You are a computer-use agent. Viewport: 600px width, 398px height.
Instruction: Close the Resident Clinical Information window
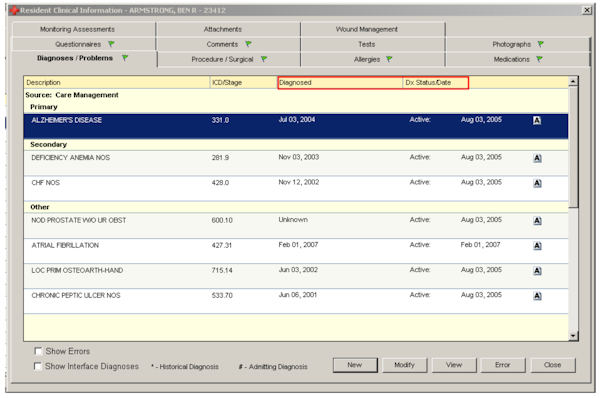[587, 10]
